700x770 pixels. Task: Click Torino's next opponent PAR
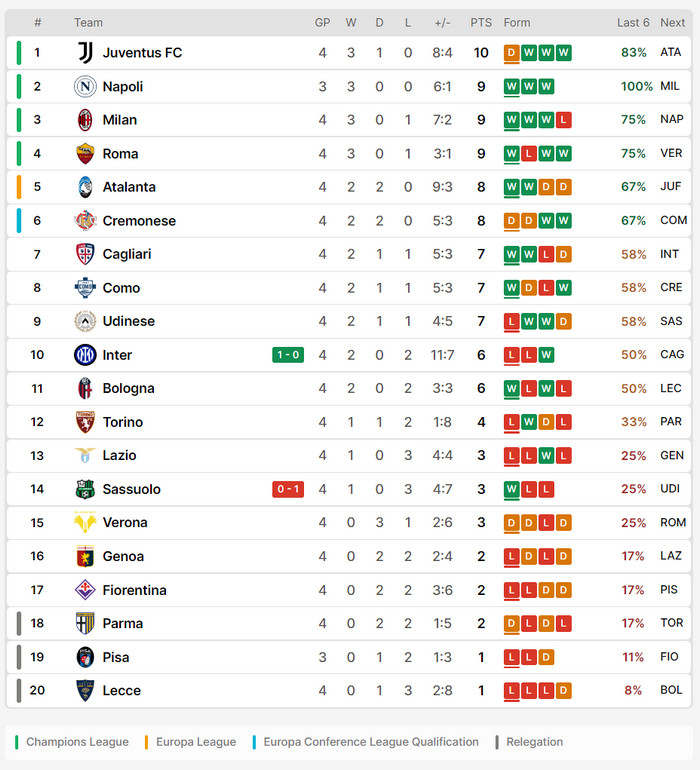coord(671,422)
